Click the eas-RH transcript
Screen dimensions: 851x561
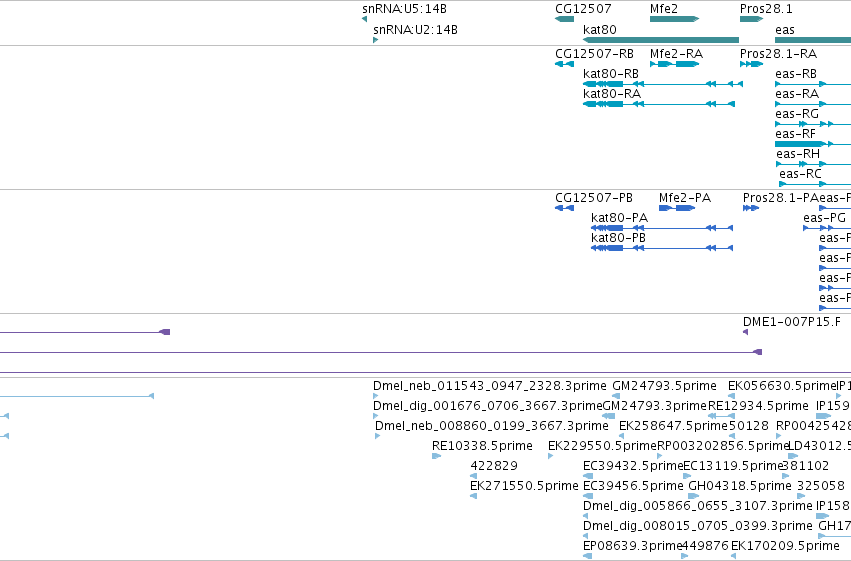(814, 164)
